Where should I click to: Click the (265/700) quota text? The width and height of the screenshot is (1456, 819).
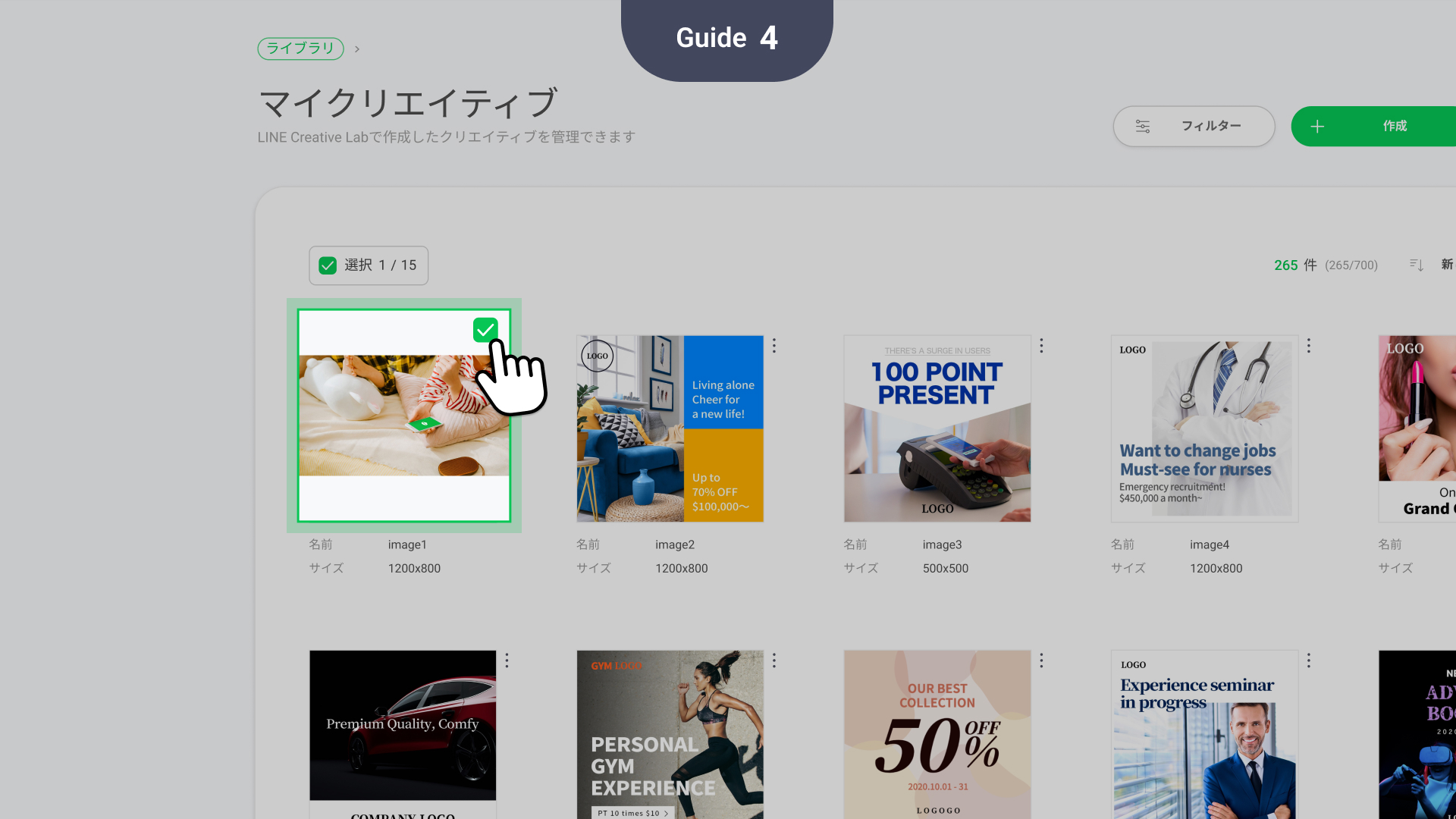click(1351, 265)
